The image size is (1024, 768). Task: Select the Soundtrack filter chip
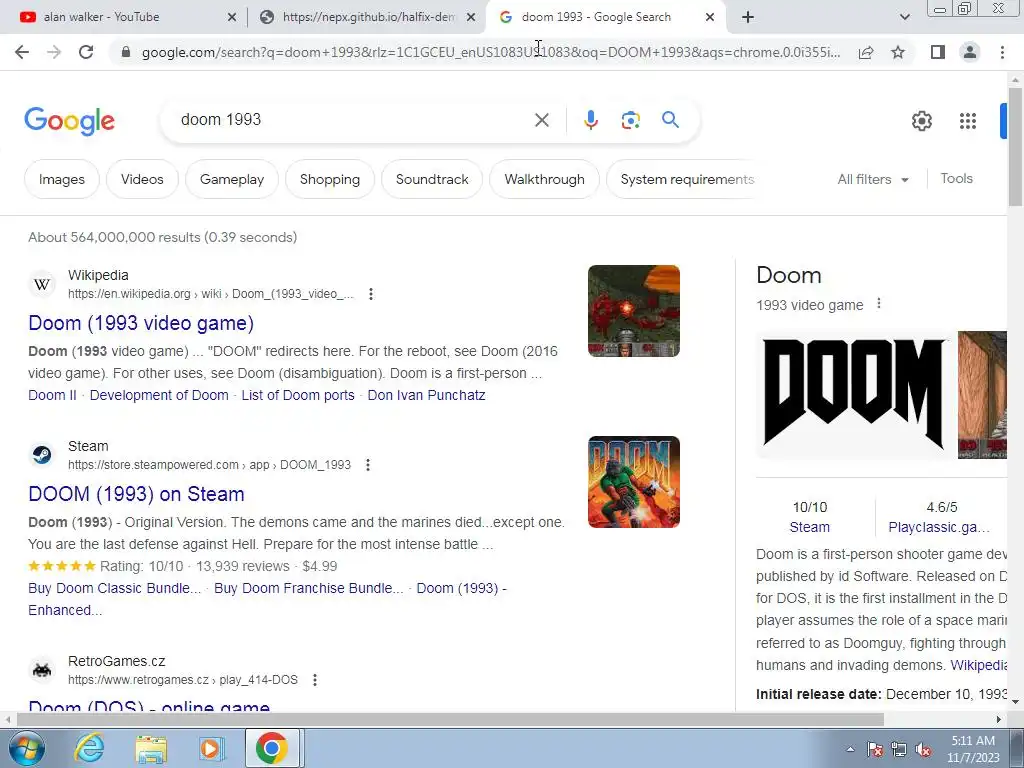point(432,180)
